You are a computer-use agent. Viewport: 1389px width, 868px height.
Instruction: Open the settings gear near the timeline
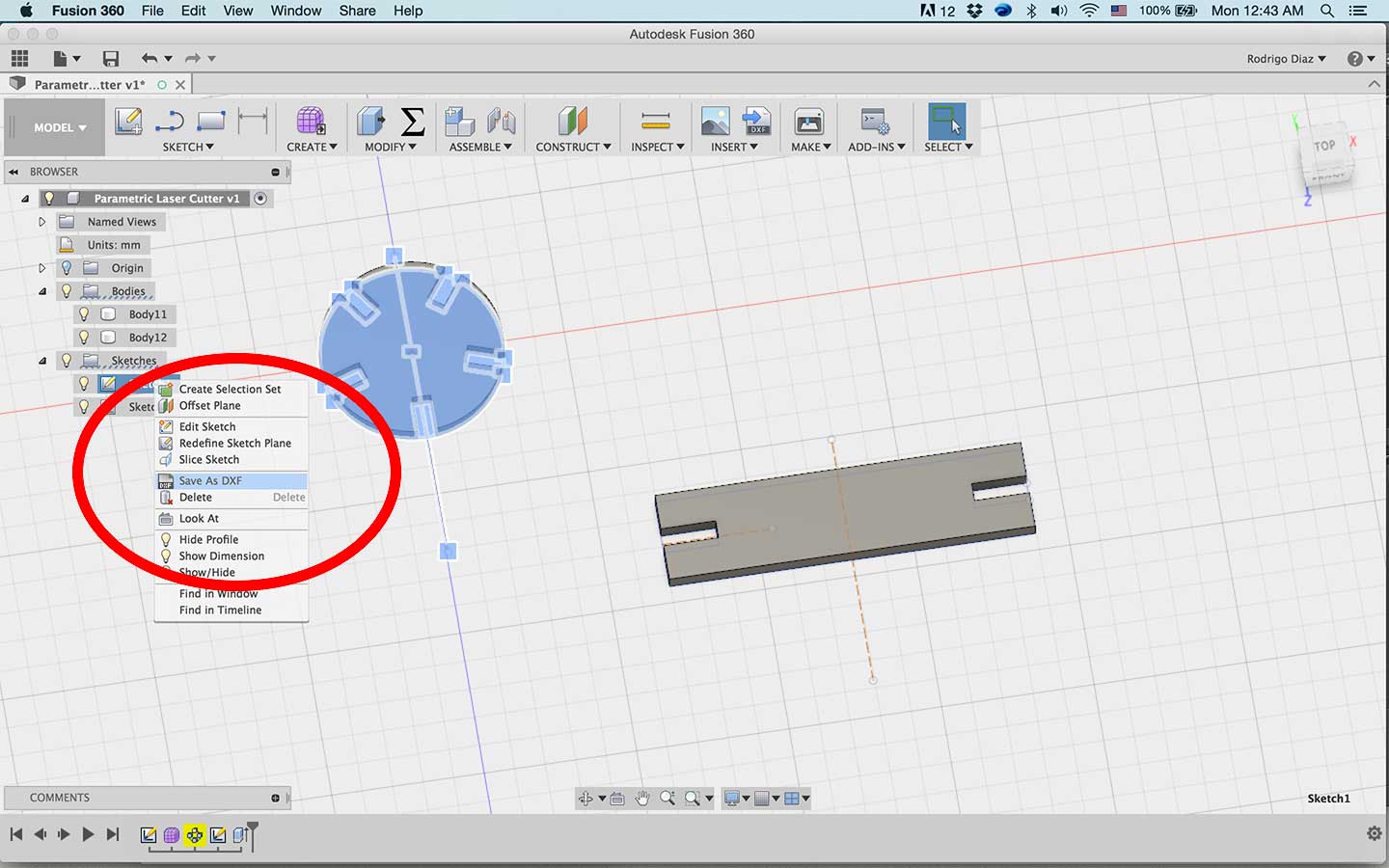1375,833
